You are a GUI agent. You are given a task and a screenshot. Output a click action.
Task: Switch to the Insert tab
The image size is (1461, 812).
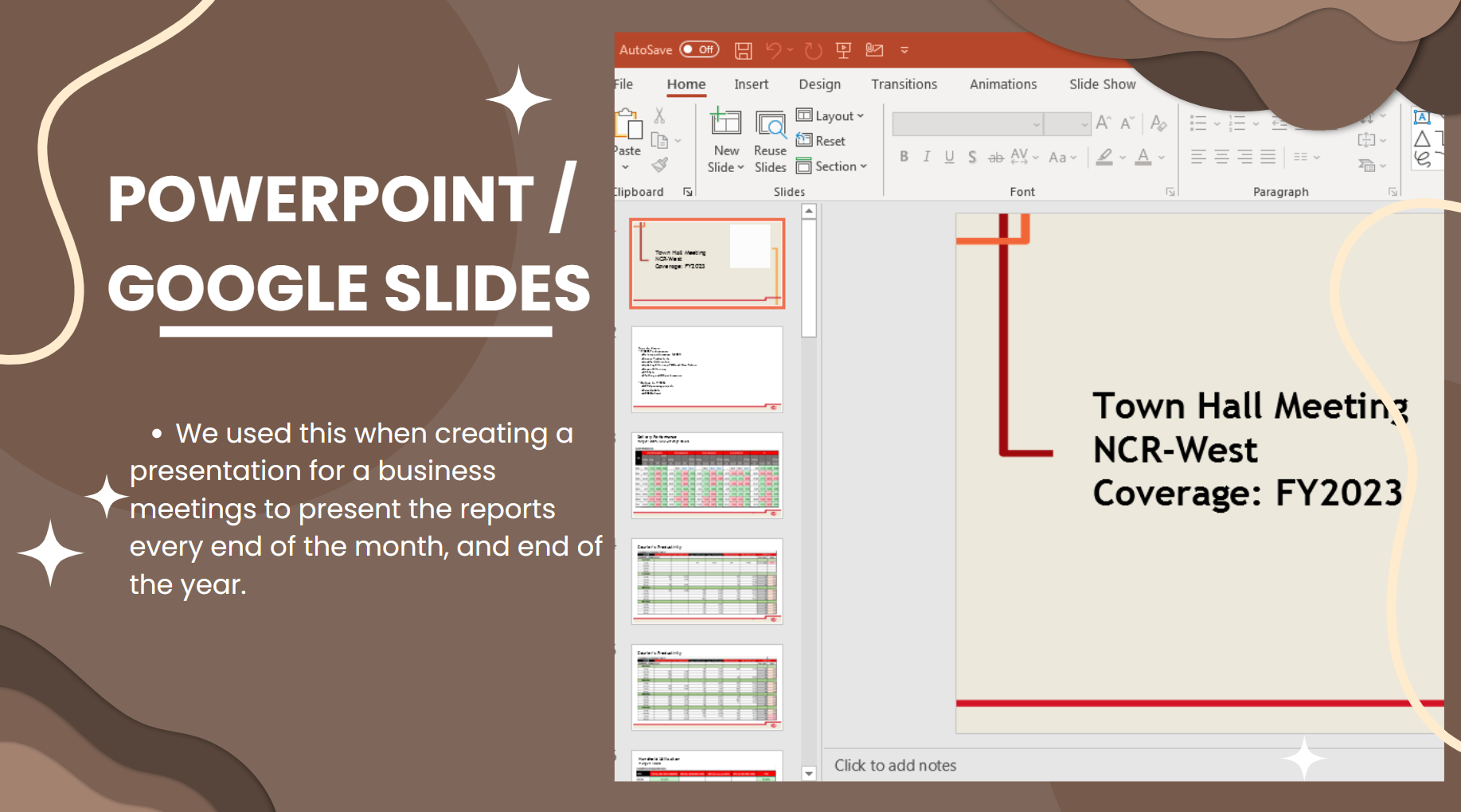tap(752, 84)
